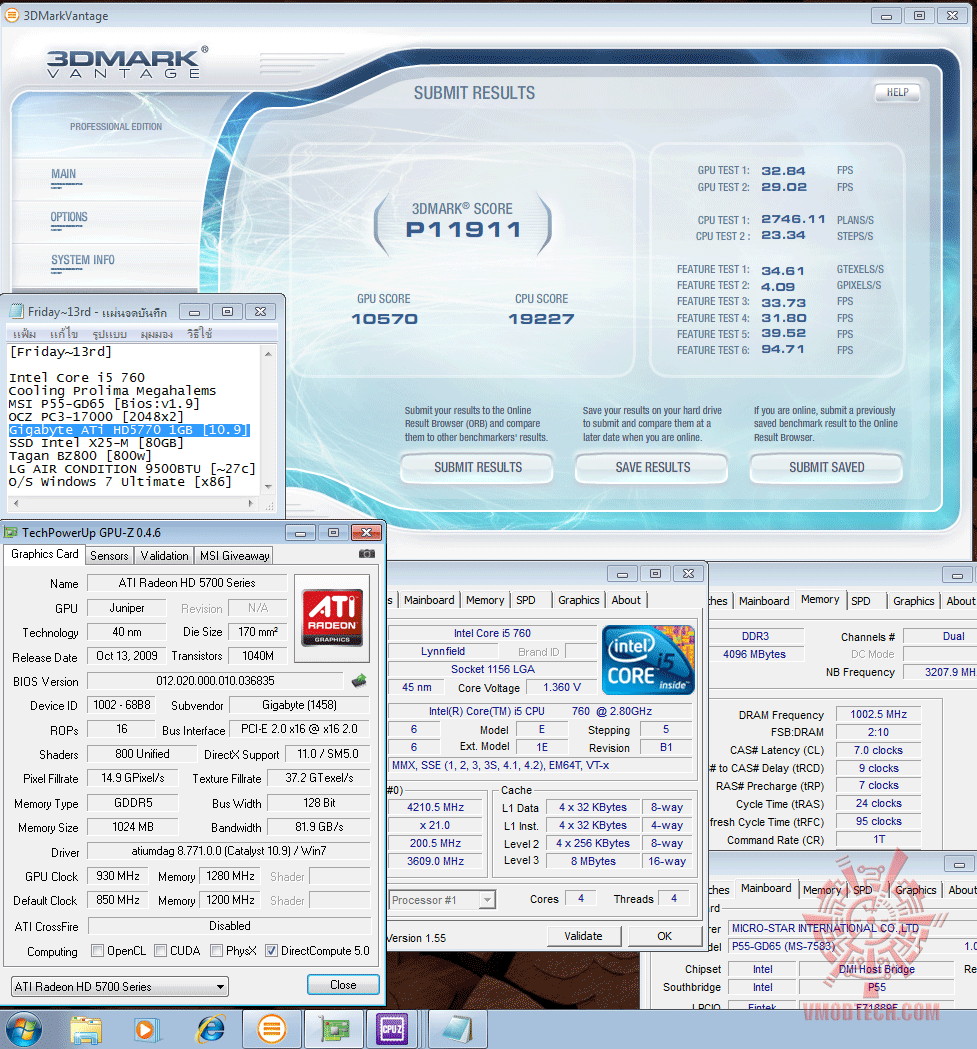
Task: Click Intel Core i5 760 name in CPU-Z
Action: coord(492,633)
